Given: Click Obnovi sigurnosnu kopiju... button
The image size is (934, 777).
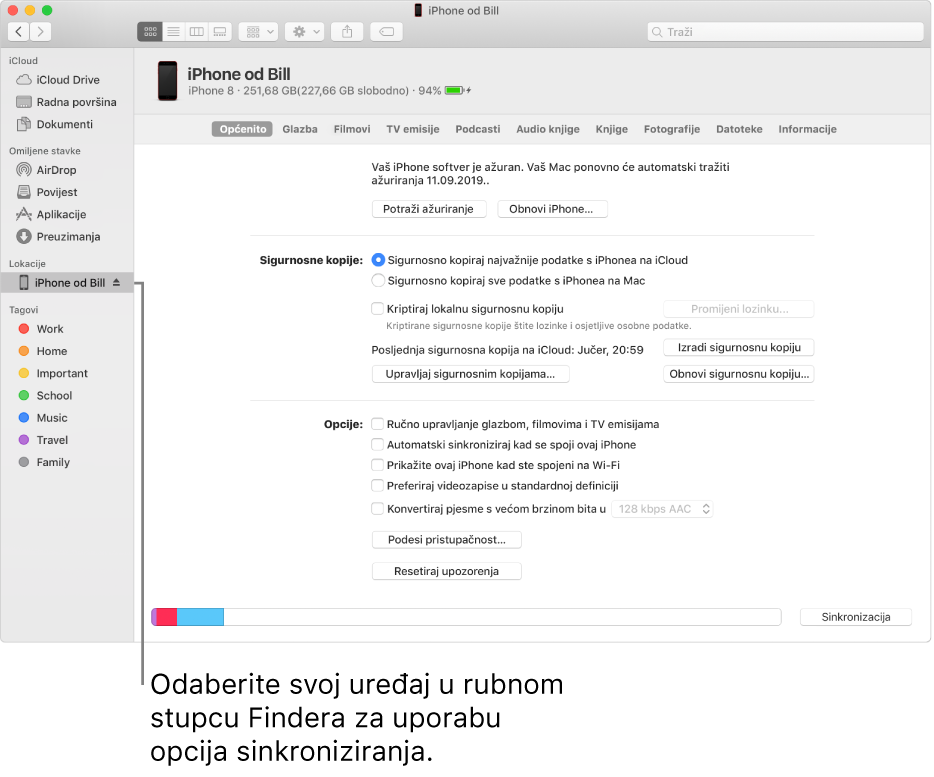Looking at the screenshot, I should coord(739,374).
